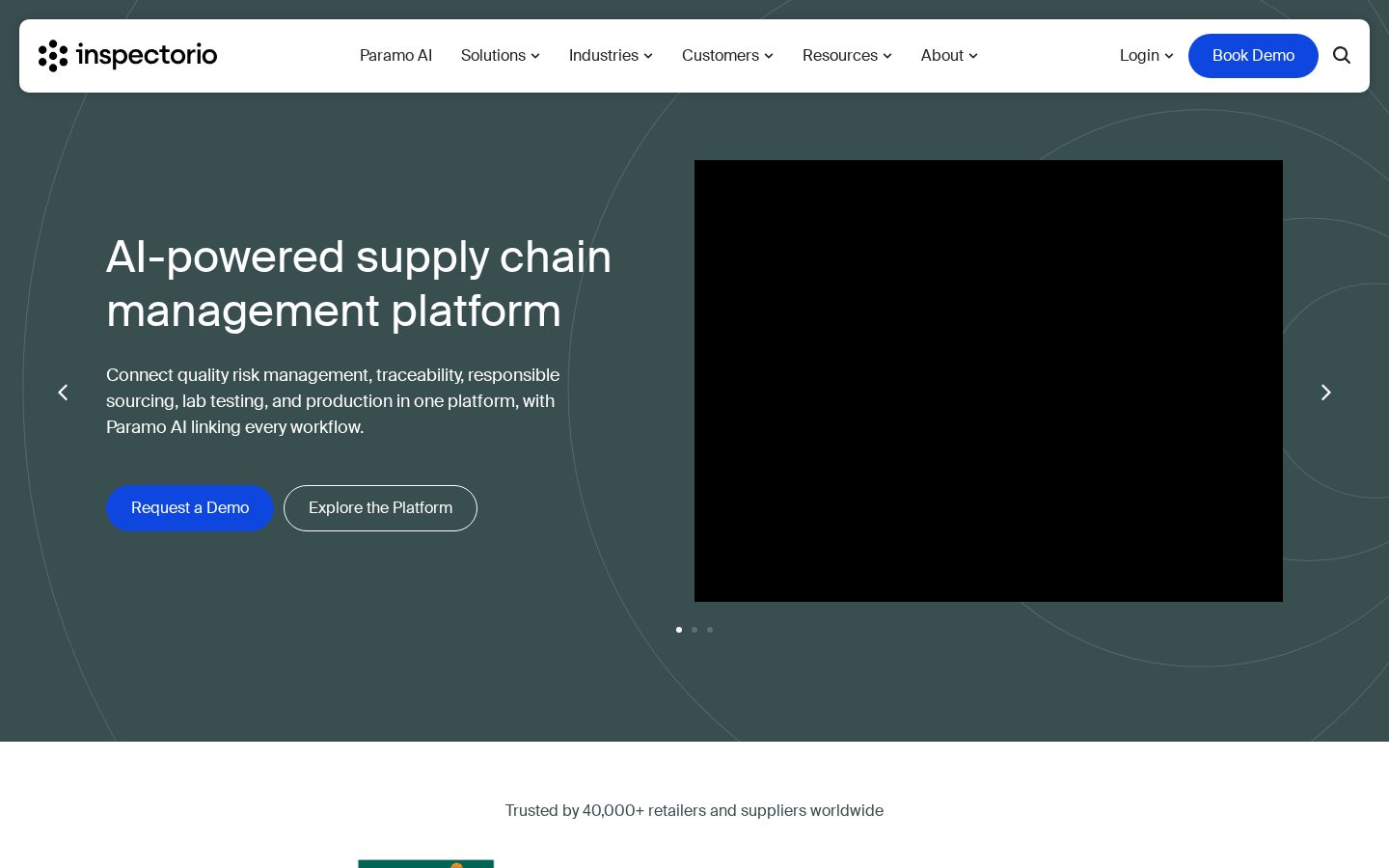Advance to the next hero slide
The image size is (1389, 868).
[x=1325, y=393]
